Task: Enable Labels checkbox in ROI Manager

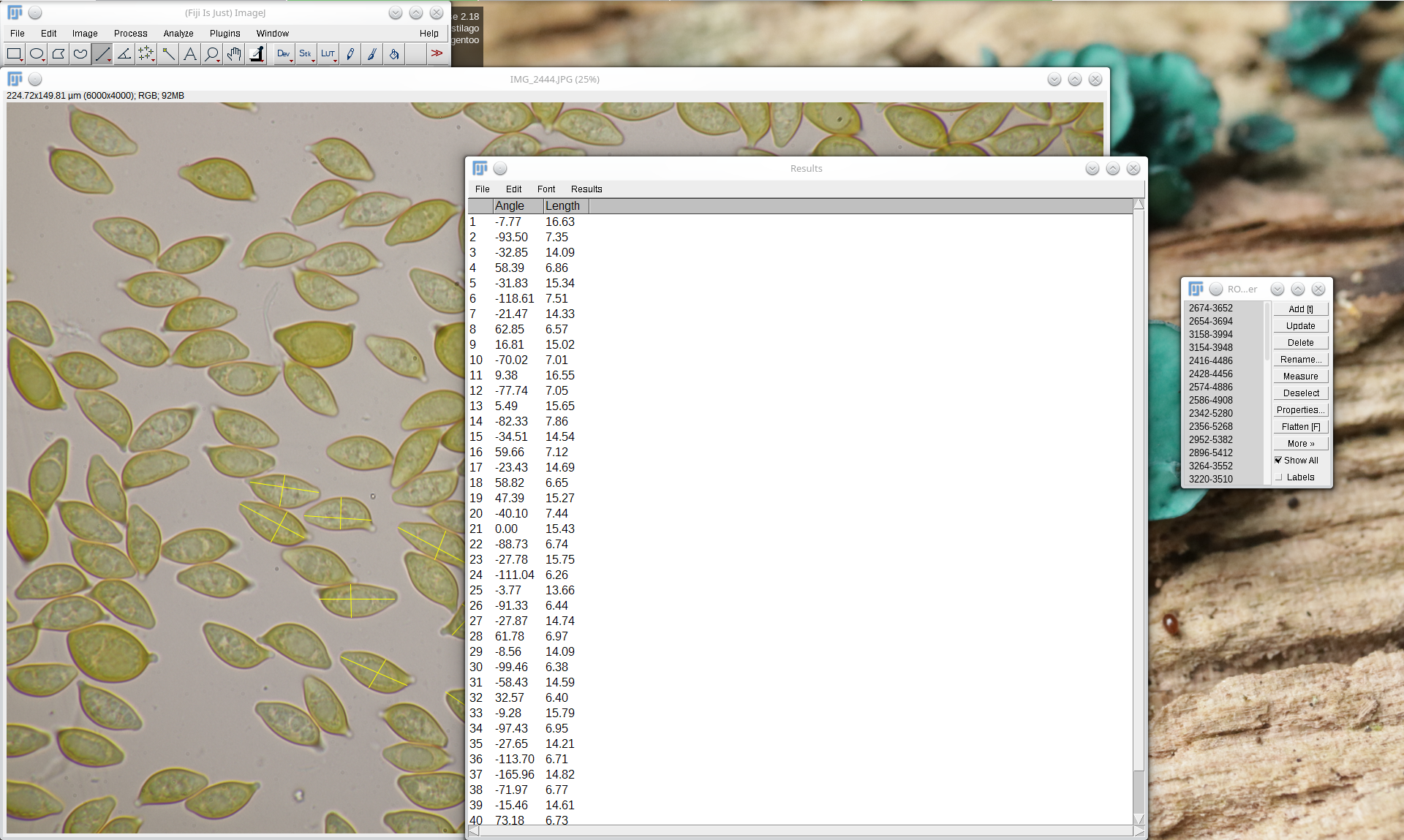Action: tap(1278, 477)
